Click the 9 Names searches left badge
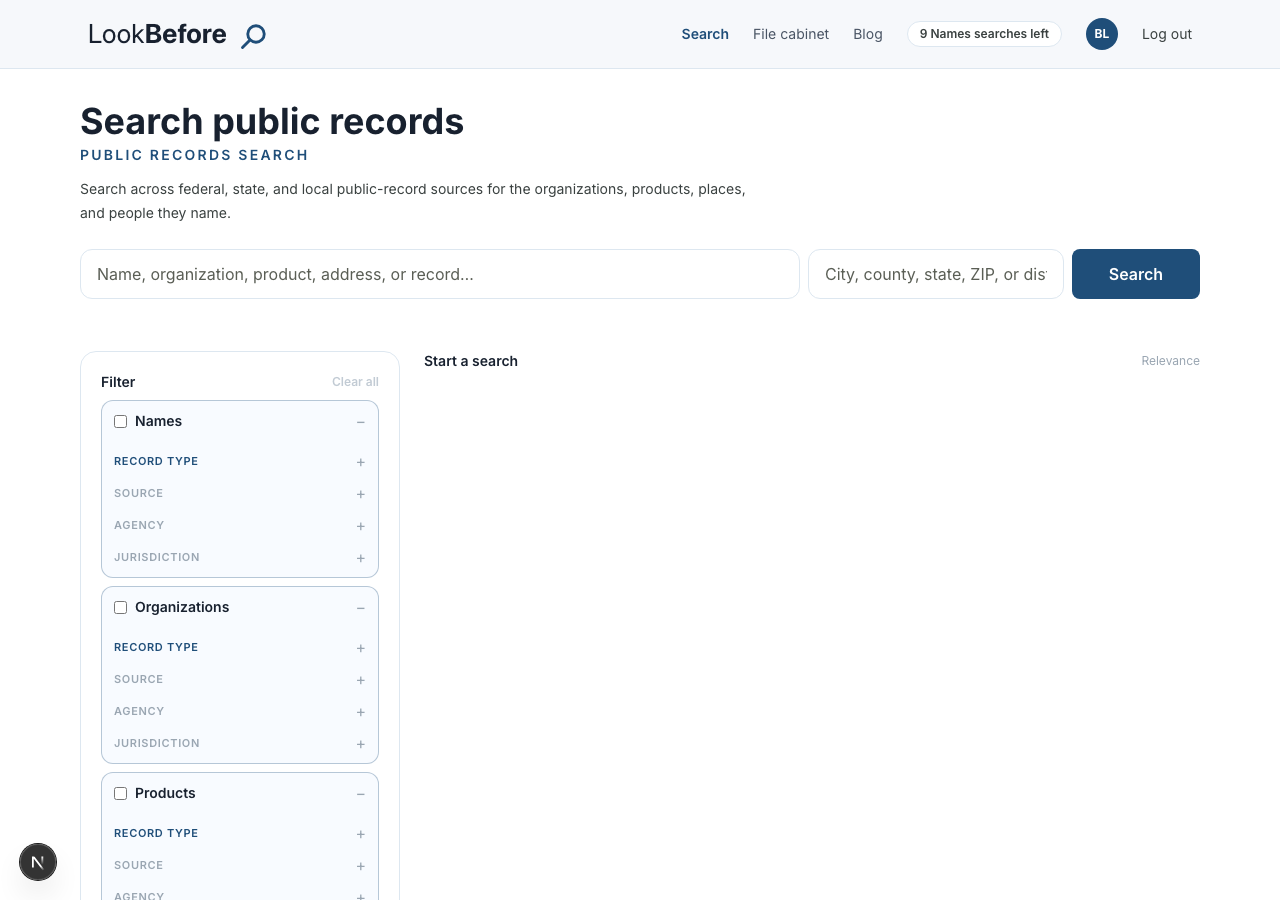The image size is (1280, 900). coord(984,34)
